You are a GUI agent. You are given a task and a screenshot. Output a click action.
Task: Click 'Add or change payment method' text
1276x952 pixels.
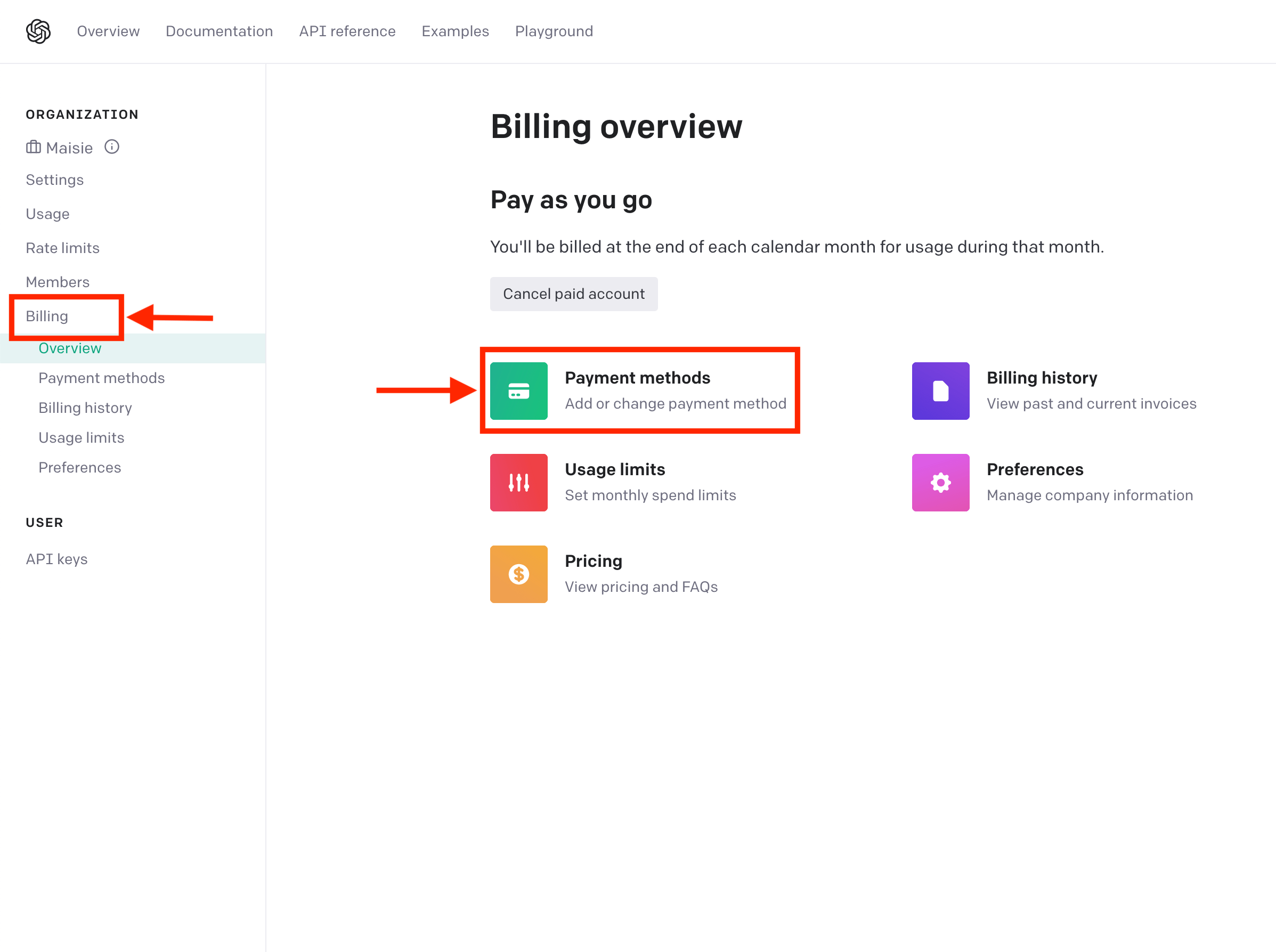[x=676, y=403]
